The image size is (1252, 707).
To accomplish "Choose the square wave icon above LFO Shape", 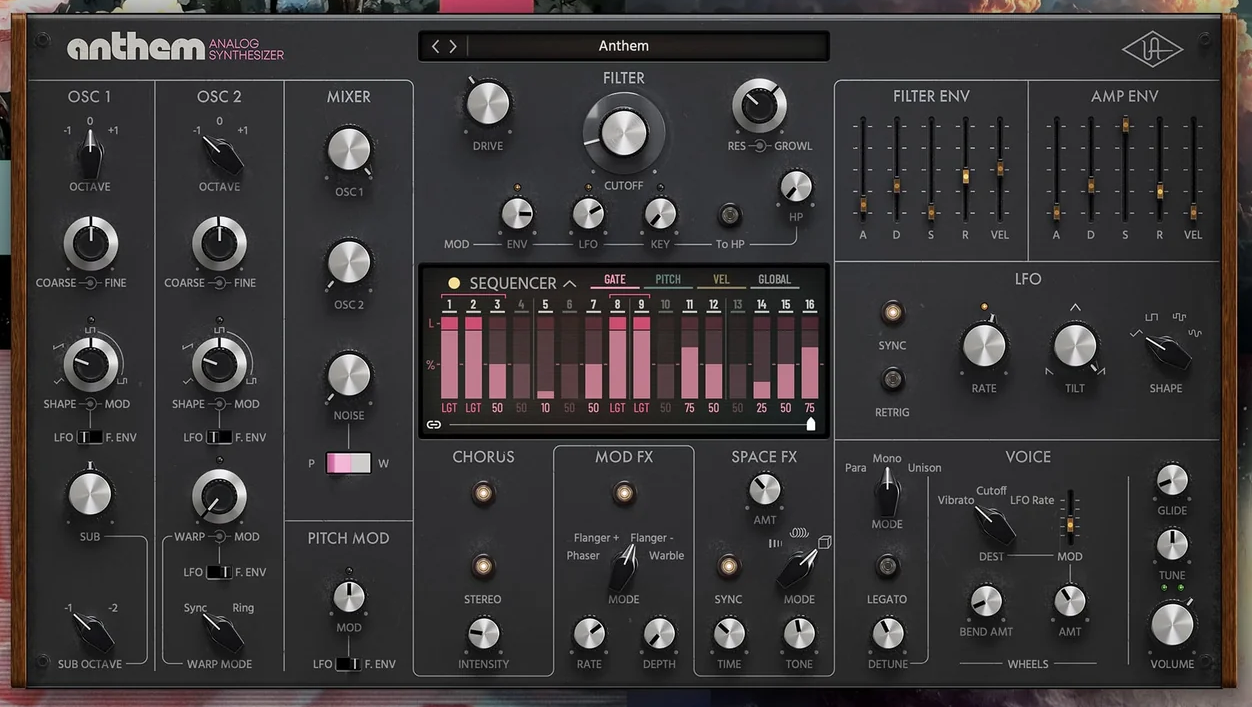I will click(1151, 317).
